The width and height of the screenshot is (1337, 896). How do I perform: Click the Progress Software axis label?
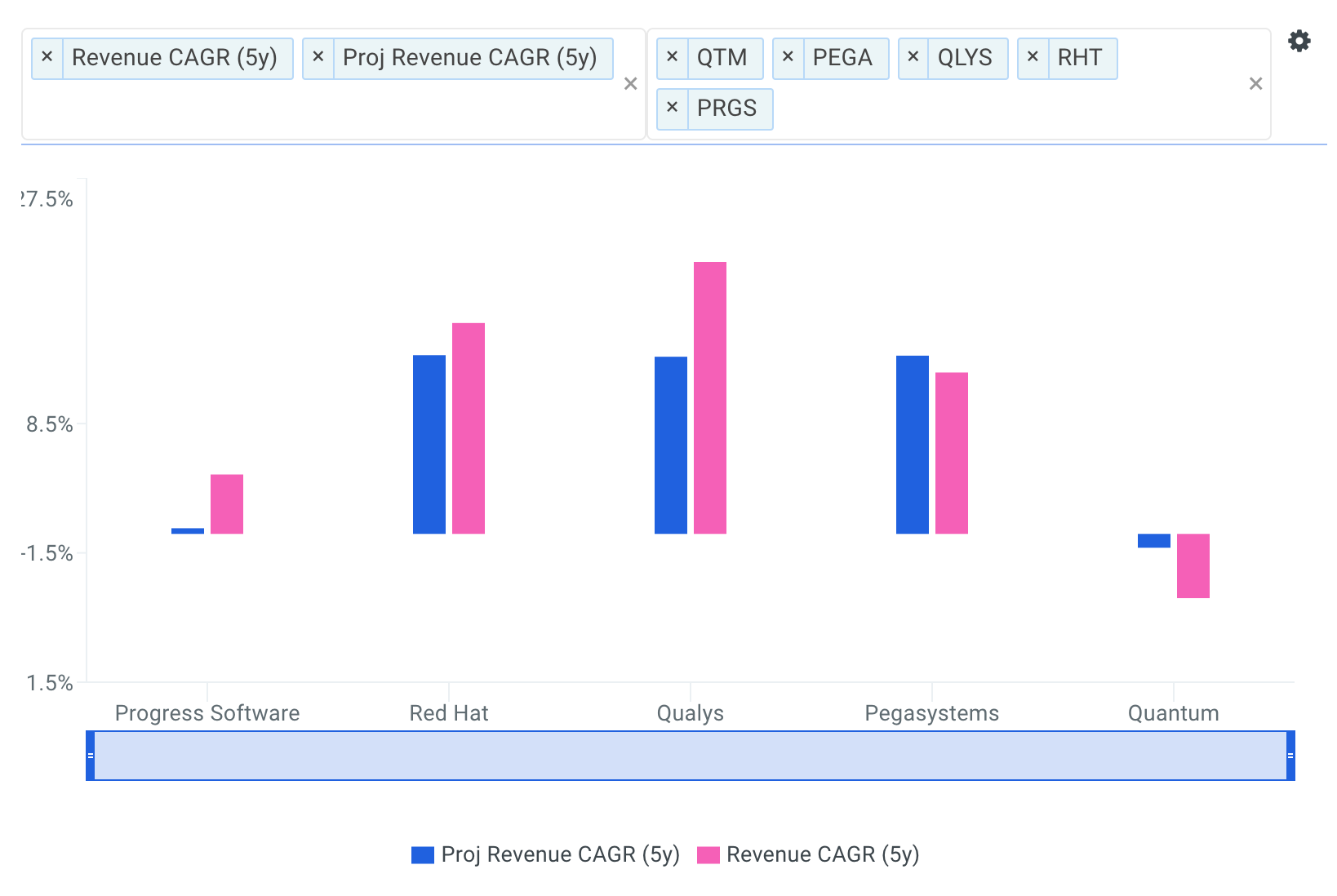point(207,713)
